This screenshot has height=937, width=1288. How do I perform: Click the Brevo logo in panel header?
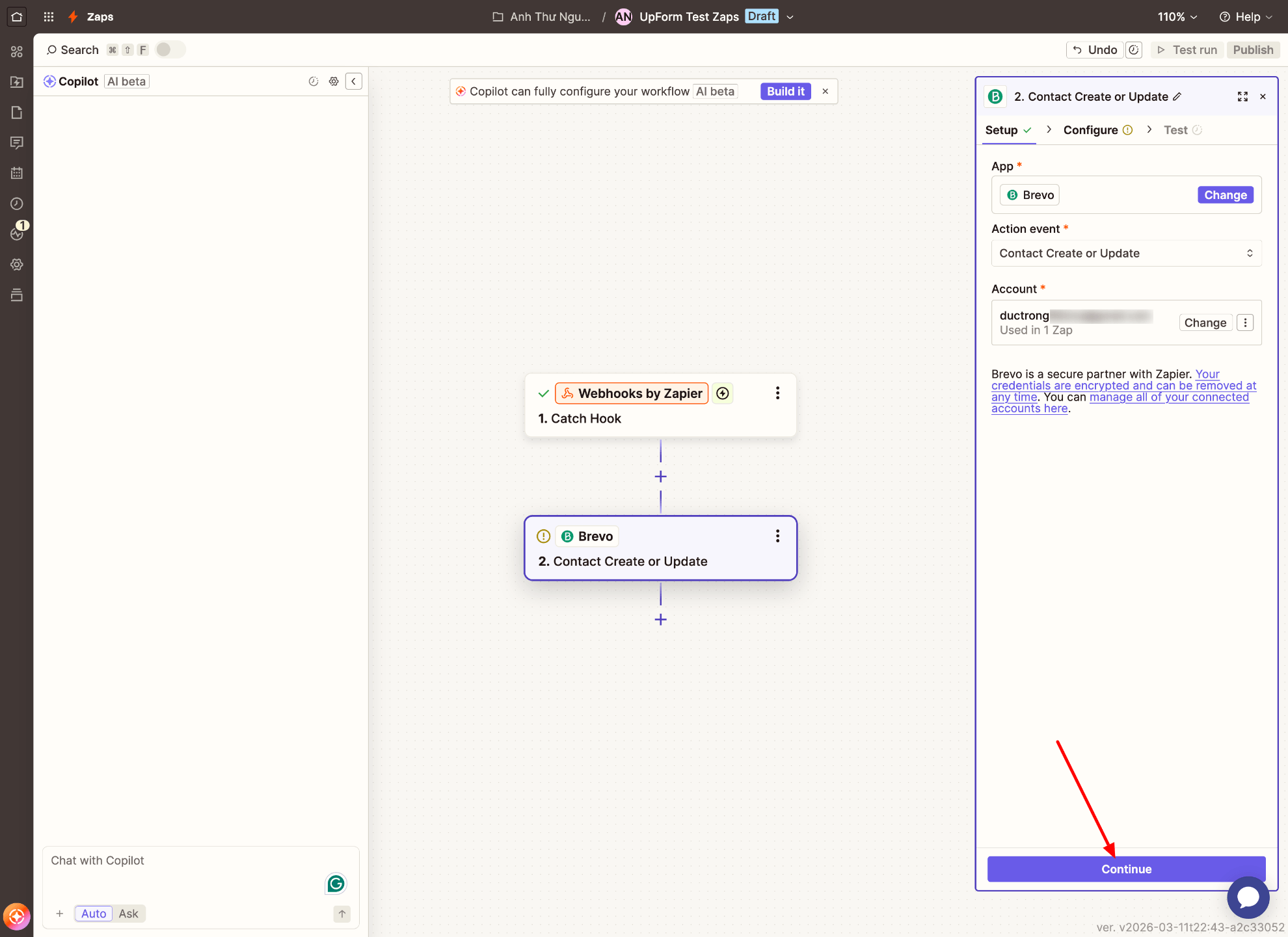pyautogui.click(x=995, y=97)
